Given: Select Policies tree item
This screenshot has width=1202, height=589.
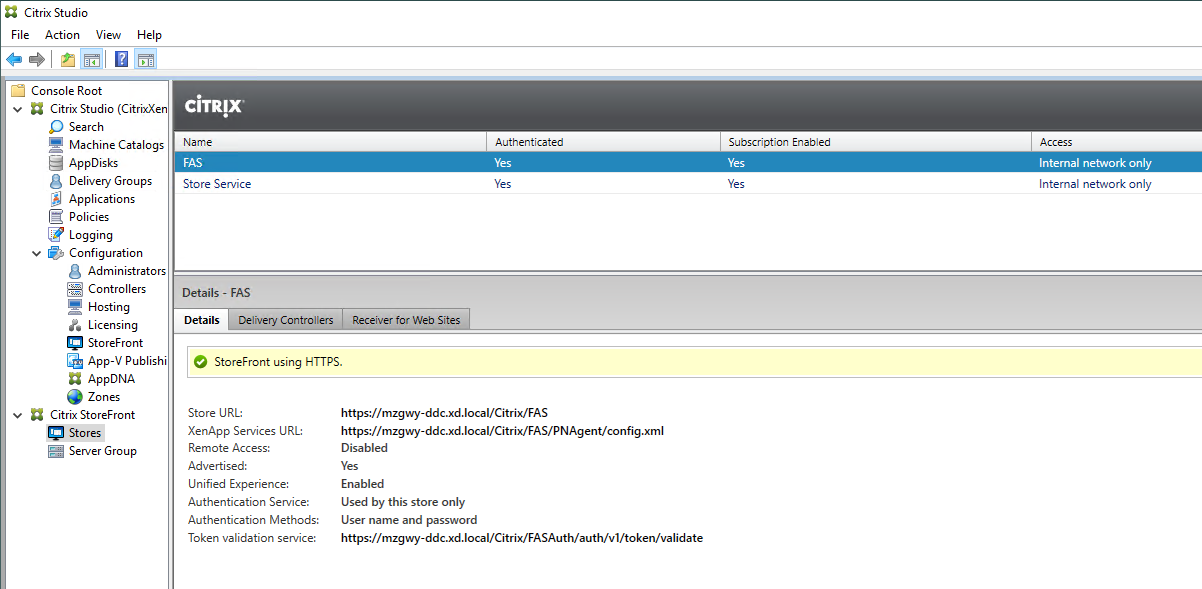Looking at the screenshot, I should pos(89,217).
